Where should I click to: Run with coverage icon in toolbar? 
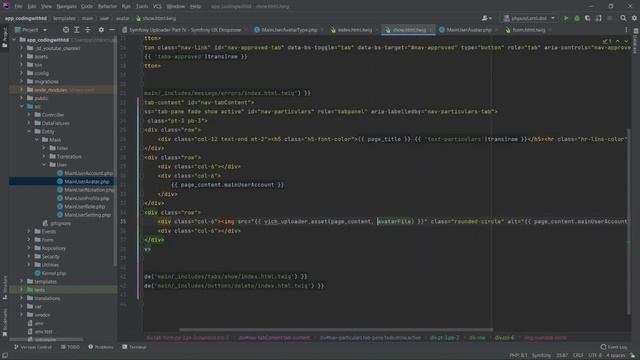pos(588,18)
